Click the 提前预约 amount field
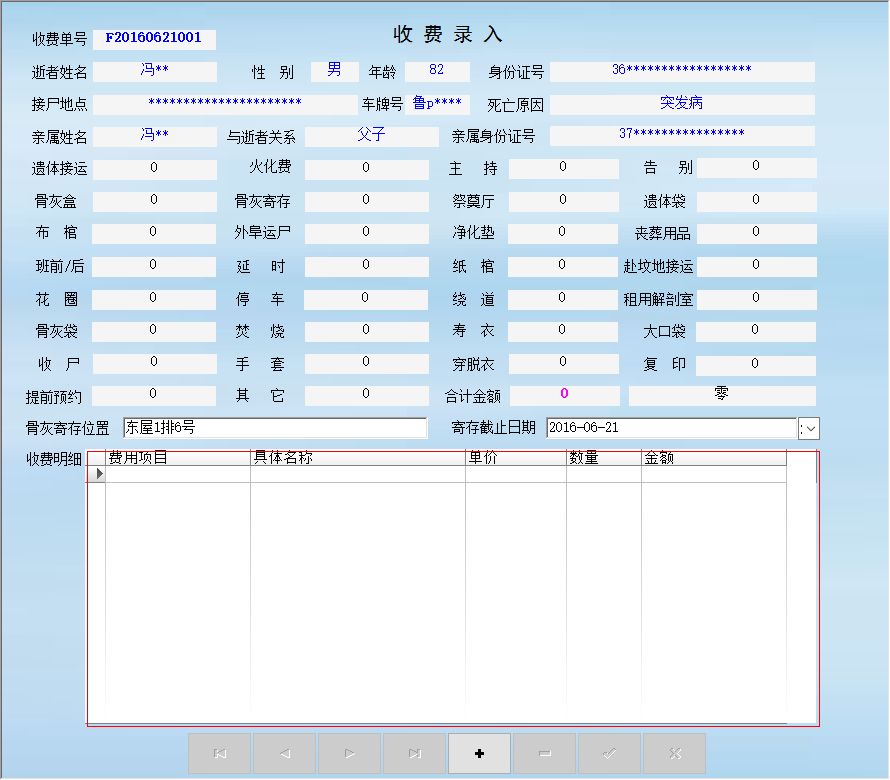The image size is (890, 780). pyautogui.click(x=154, y=396)
